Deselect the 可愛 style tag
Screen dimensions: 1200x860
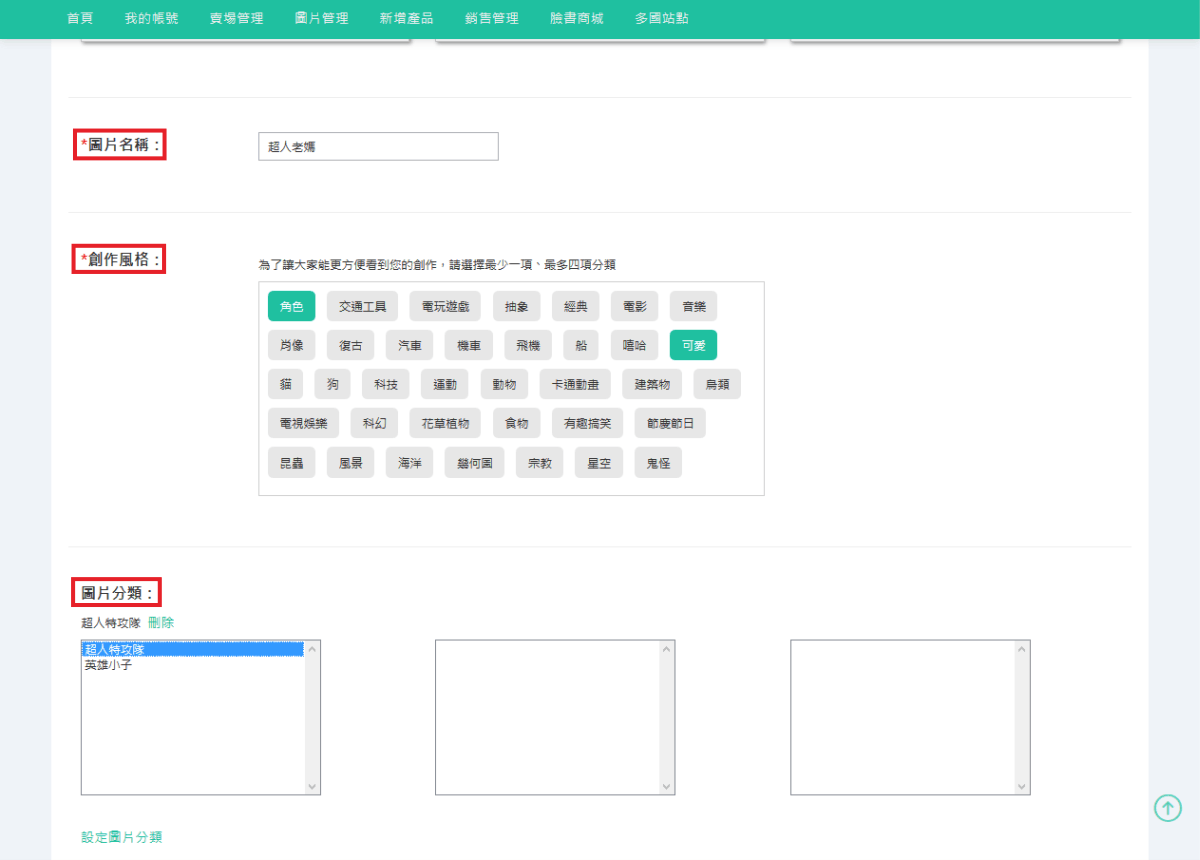(693, 345)
